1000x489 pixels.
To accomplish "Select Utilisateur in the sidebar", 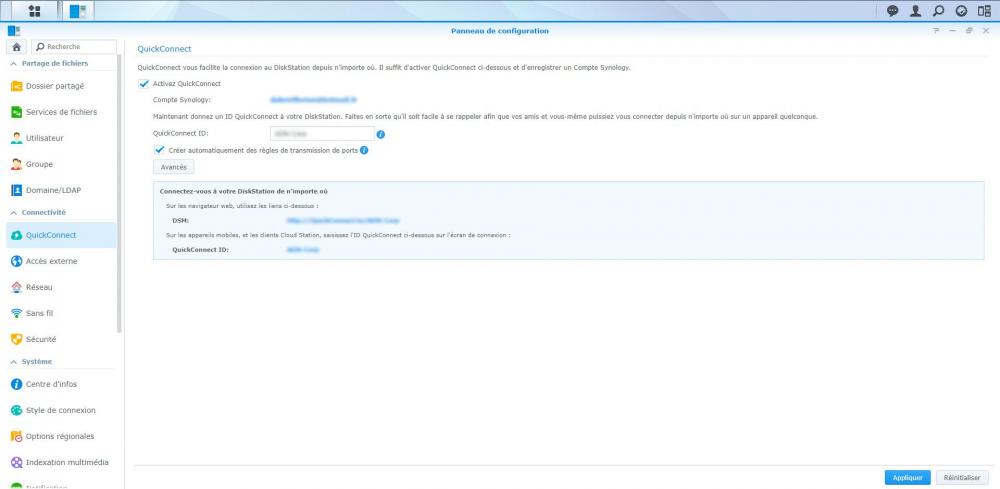I will 61,138.
